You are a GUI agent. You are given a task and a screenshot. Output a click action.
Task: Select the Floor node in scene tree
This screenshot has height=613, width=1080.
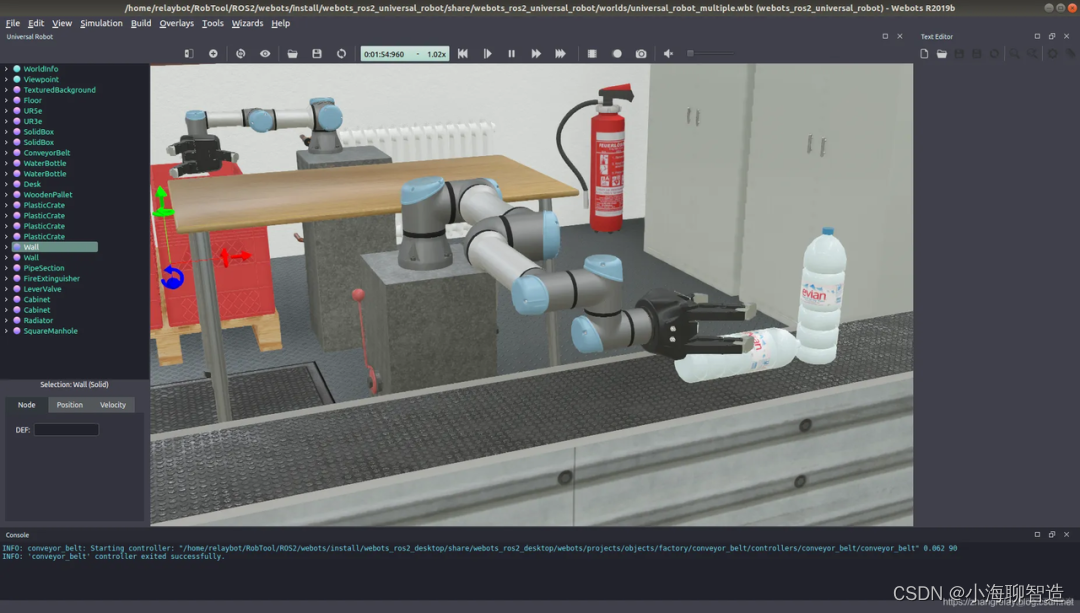(32, 101)
